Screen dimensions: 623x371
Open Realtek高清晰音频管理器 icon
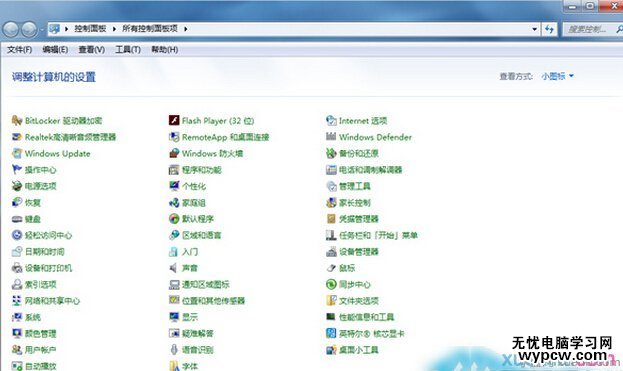tap(17, 137)
